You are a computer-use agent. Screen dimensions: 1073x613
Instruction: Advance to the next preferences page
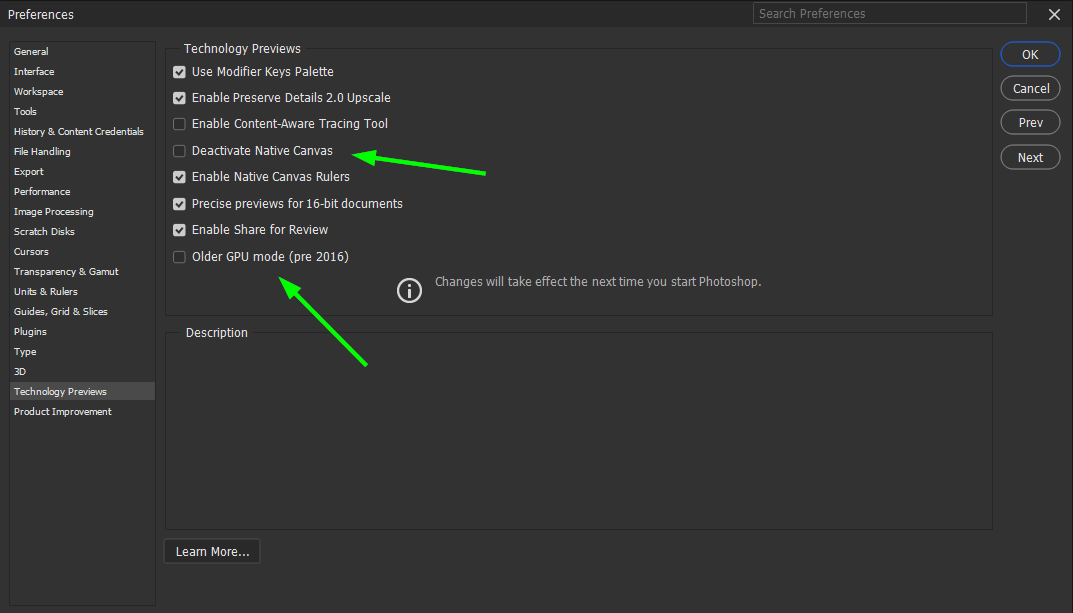1030,157
